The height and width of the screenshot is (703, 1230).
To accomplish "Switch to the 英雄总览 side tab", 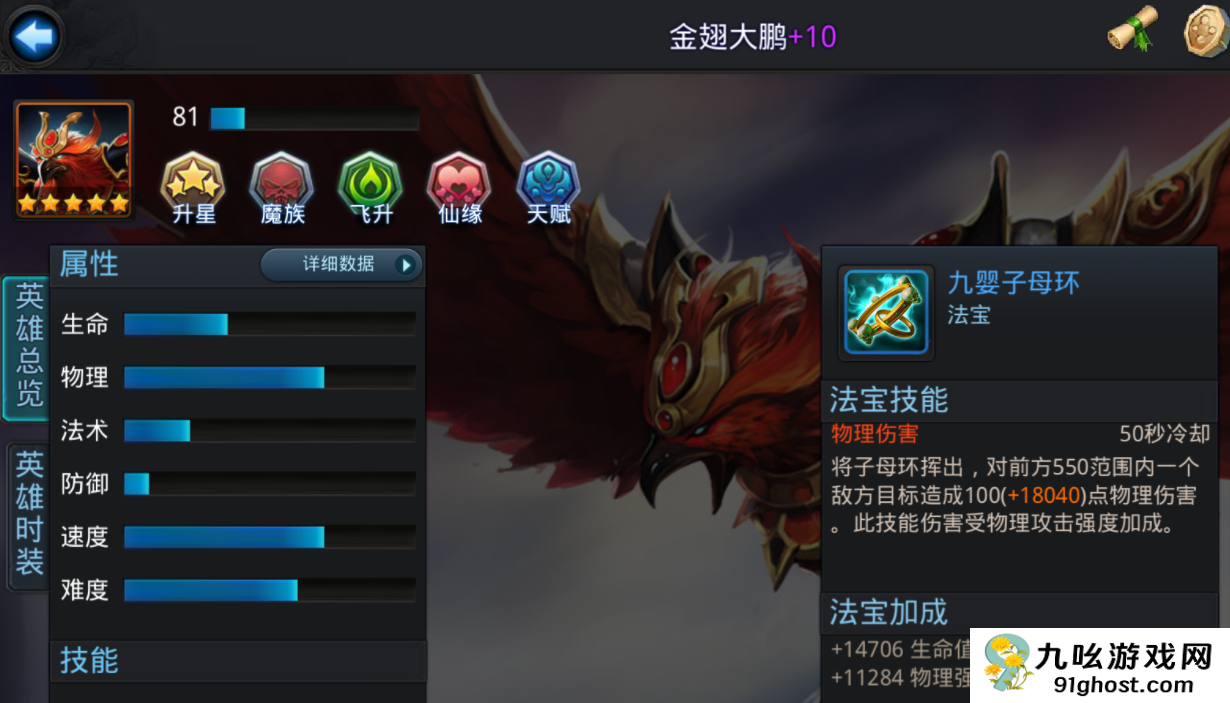I will click(27, 348).
